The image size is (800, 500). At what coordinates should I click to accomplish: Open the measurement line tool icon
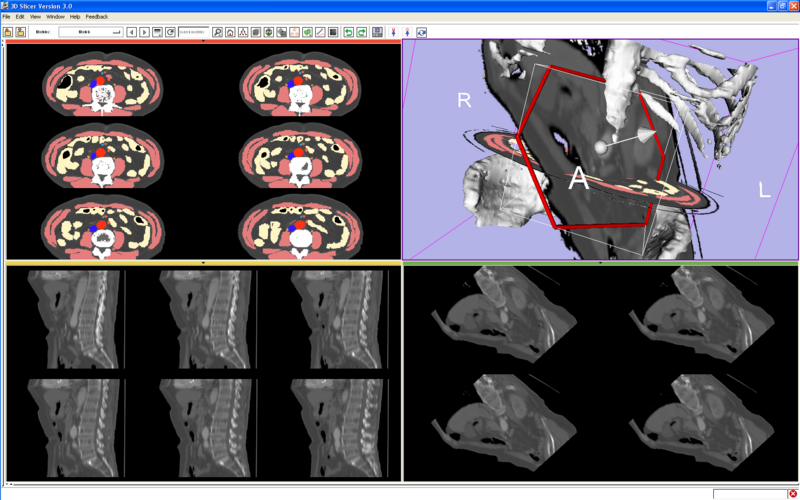[x=320, y=32]
